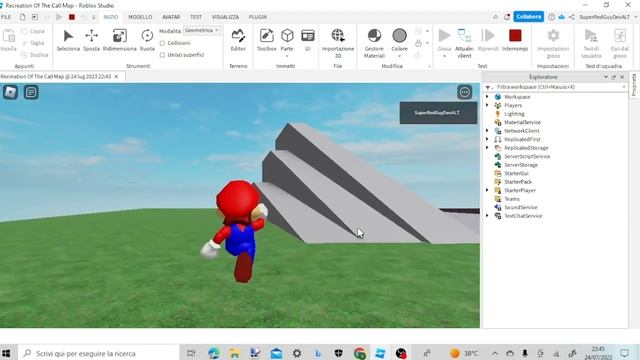Click the Windows search box
640x360 pixels.
coord(99,353)
